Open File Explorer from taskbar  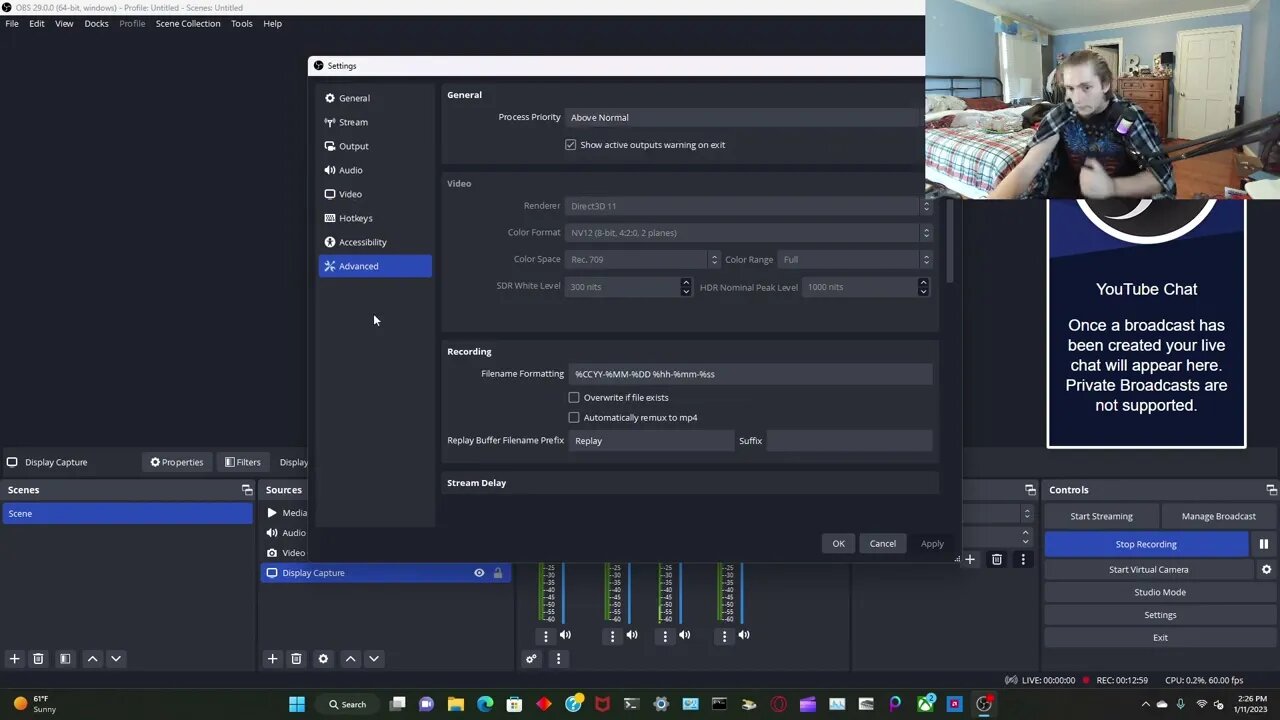[455, 704]
